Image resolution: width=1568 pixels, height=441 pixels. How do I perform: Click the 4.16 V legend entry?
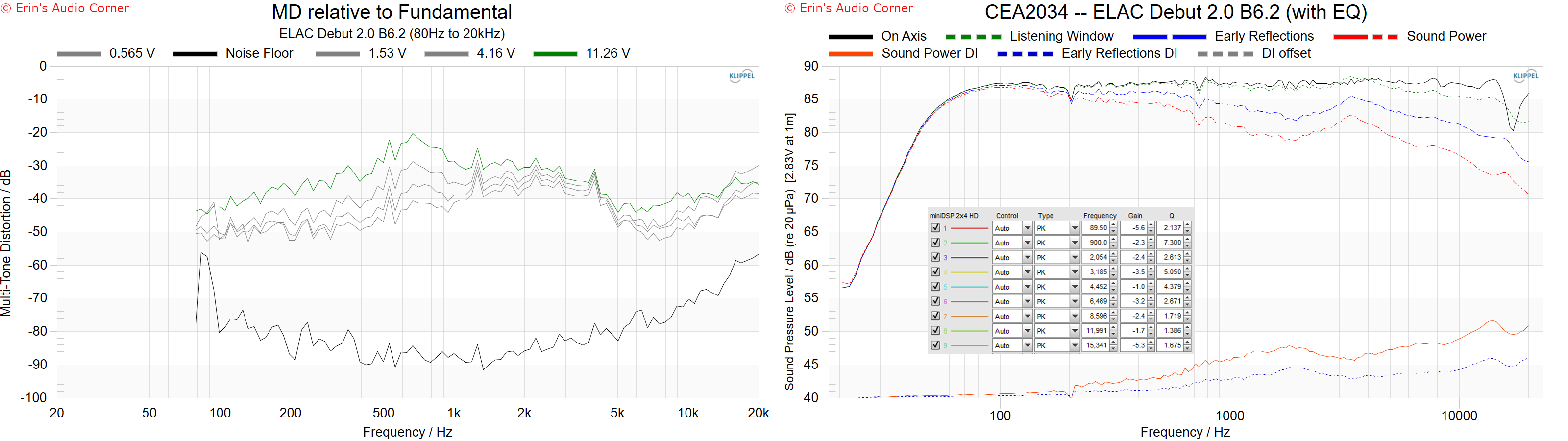(470, 53)
